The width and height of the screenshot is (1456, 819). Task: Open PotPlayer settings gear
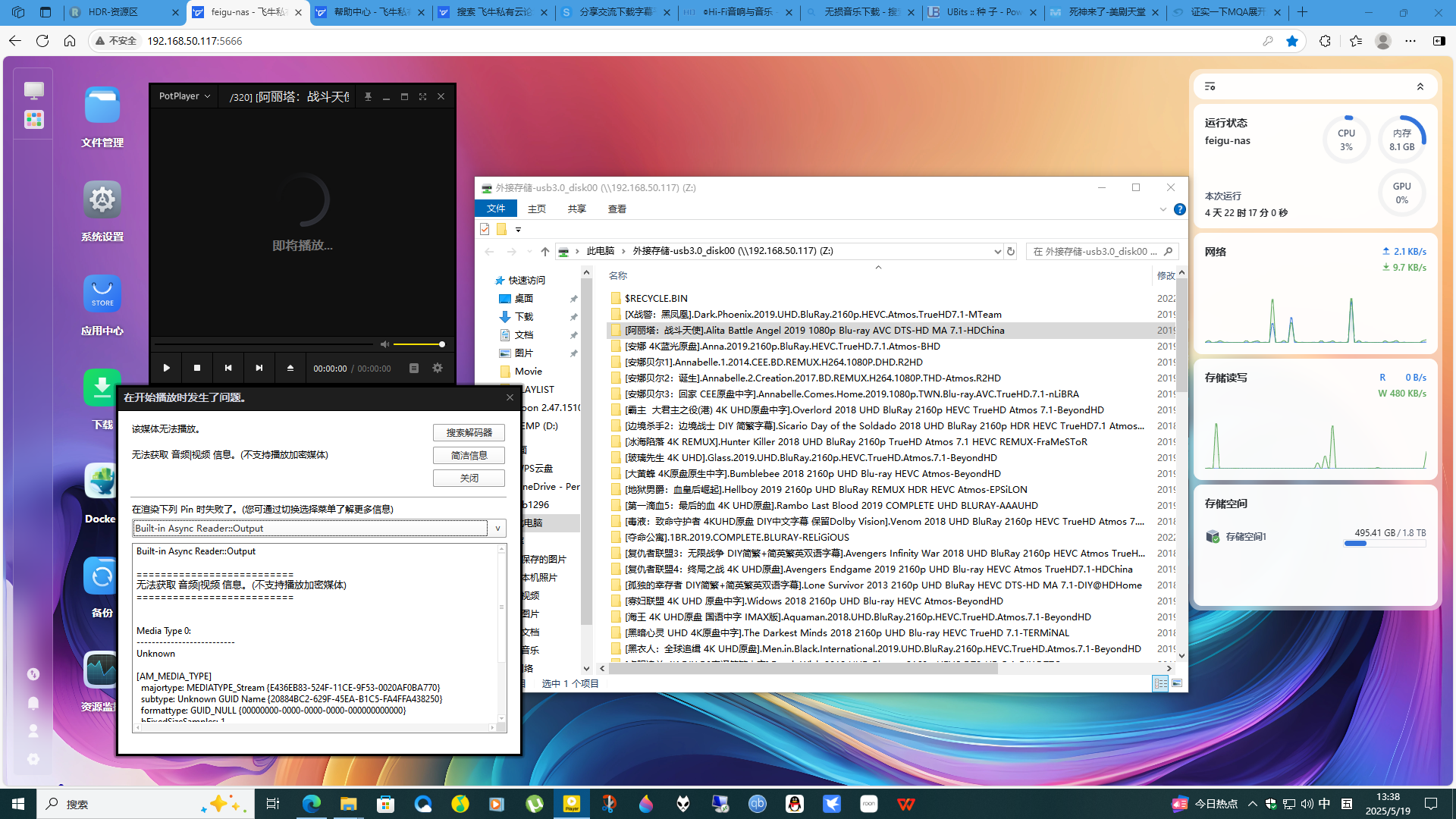[438, 368]
